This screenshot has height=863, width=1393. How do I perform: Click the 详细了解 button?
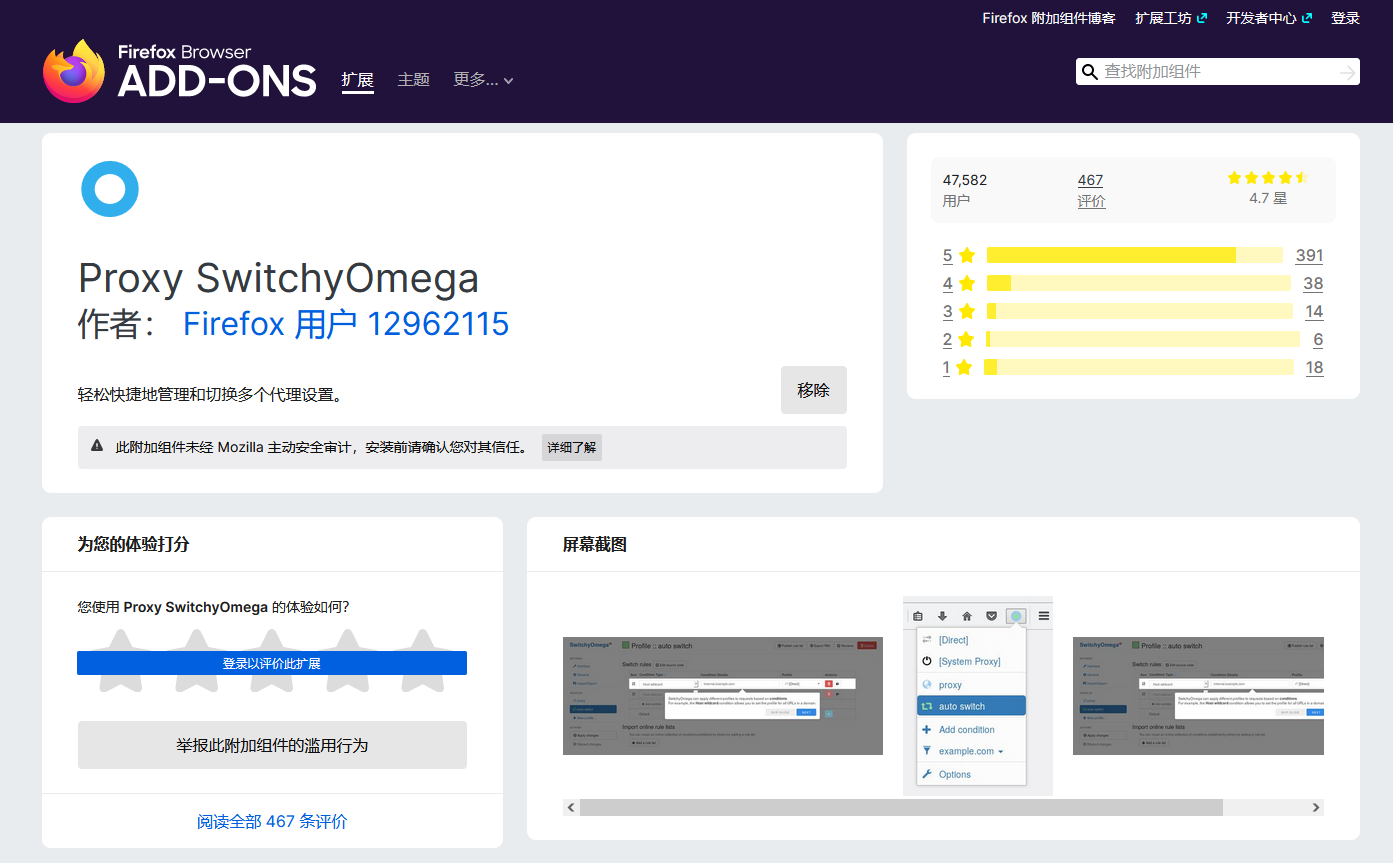click(572, 447)
